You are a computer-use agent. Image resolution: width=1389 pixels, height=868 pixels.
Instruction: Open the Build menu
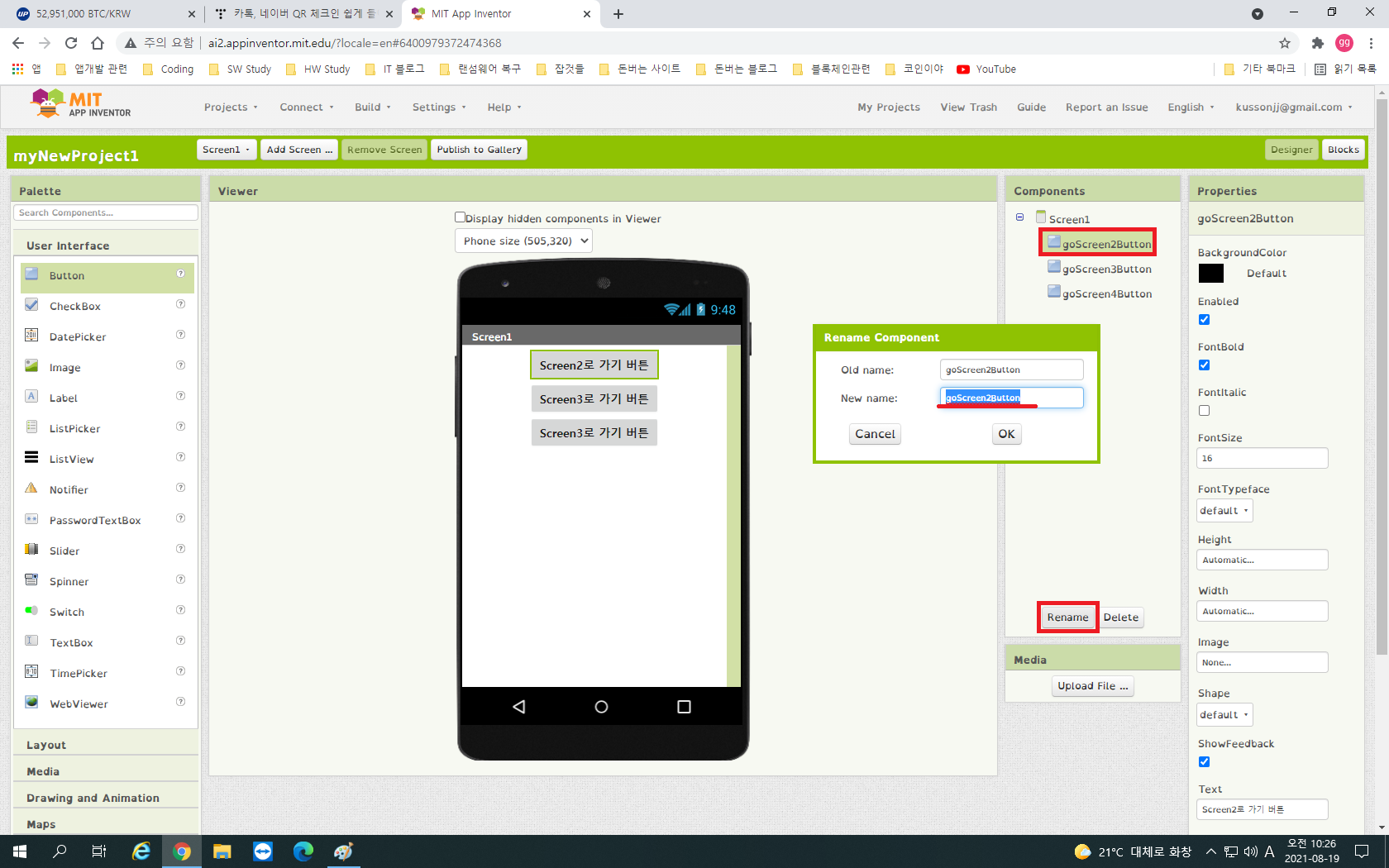(x=372, y=107)
